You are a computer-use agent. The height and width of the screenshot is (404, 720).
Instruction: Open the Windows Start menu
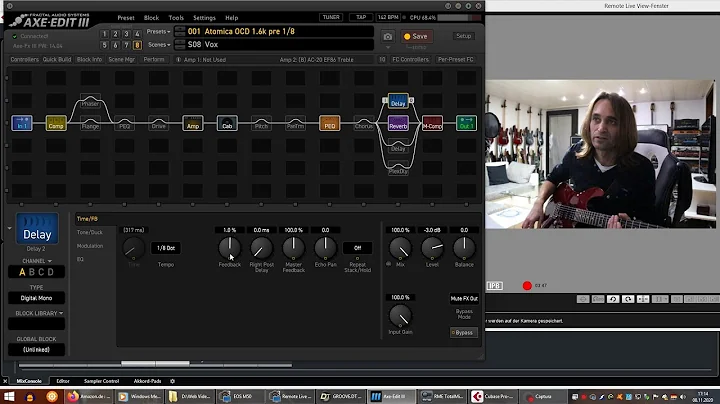[9, 396]
